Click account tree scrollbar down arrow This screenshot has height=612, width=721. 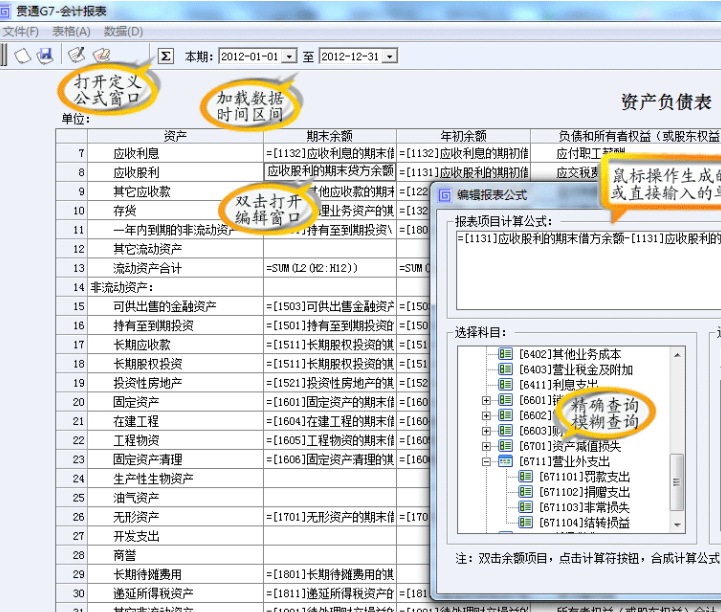click(677, 525)
